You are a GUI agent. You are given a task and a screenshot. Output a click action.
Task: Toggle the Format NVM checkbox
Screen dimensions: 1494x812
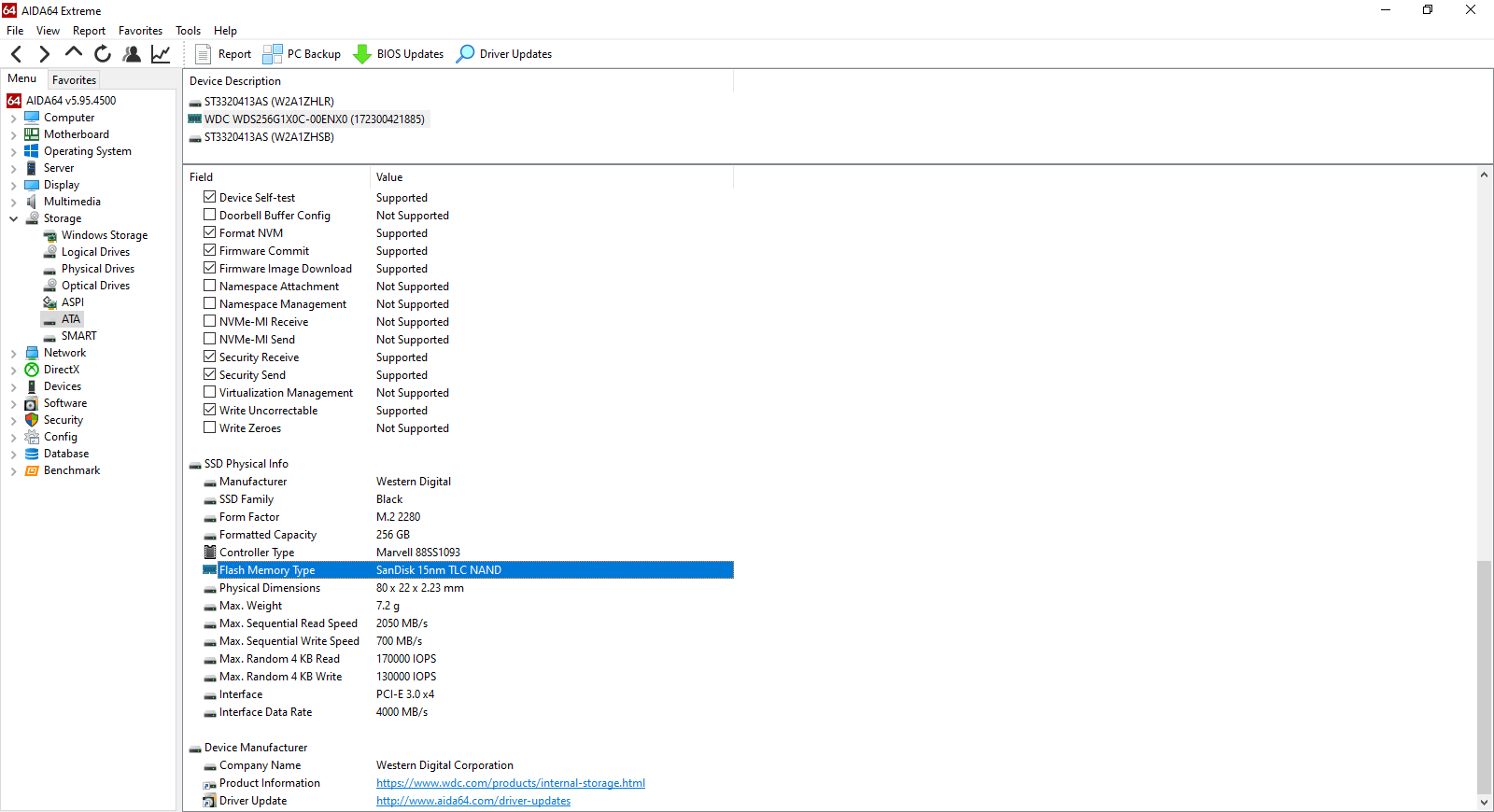(210, 232)
